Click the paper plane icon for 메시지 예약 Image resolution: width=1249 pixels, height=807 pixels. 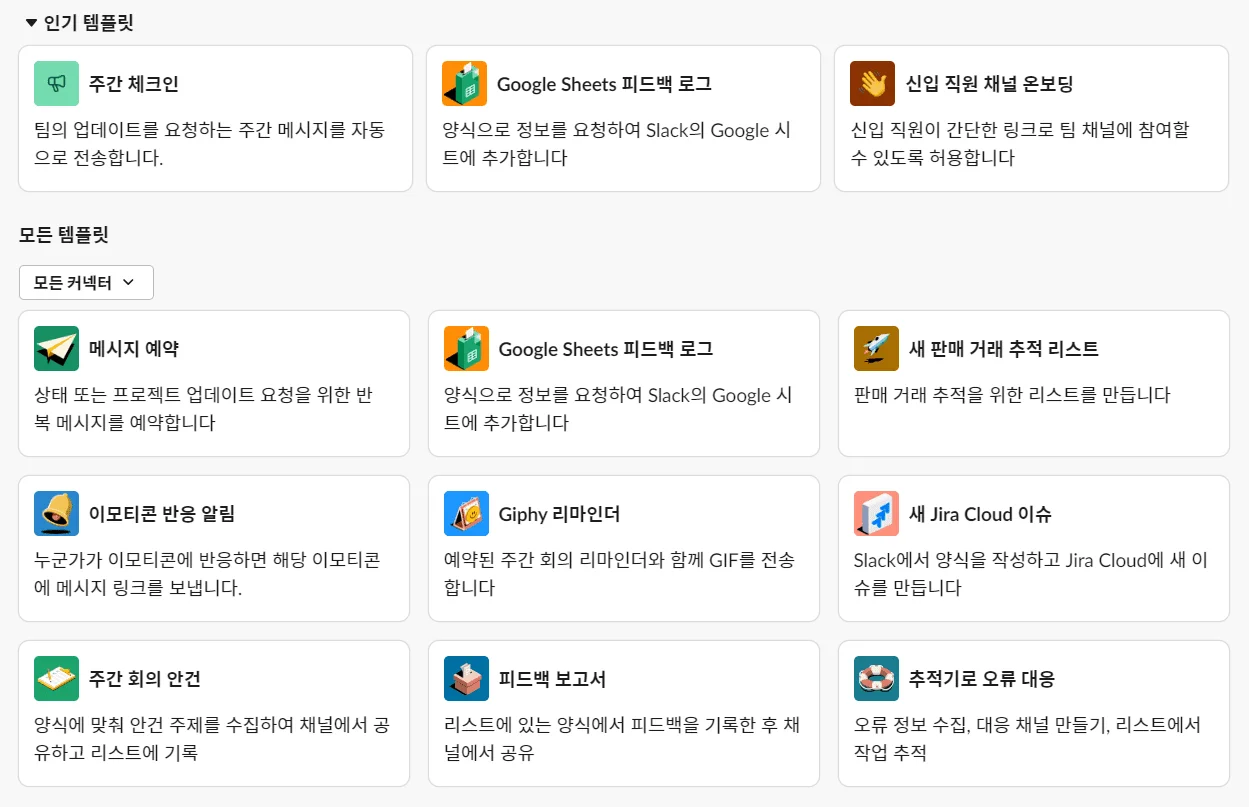point(56,349)
